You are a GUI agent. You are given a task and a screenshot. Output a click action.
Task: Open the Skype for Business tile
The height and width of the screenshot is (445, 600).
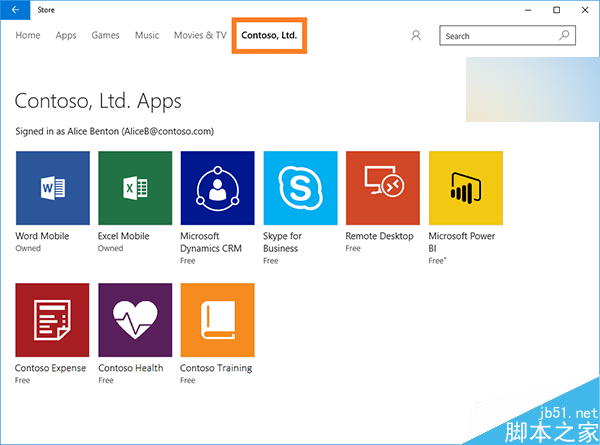point(300,188)
